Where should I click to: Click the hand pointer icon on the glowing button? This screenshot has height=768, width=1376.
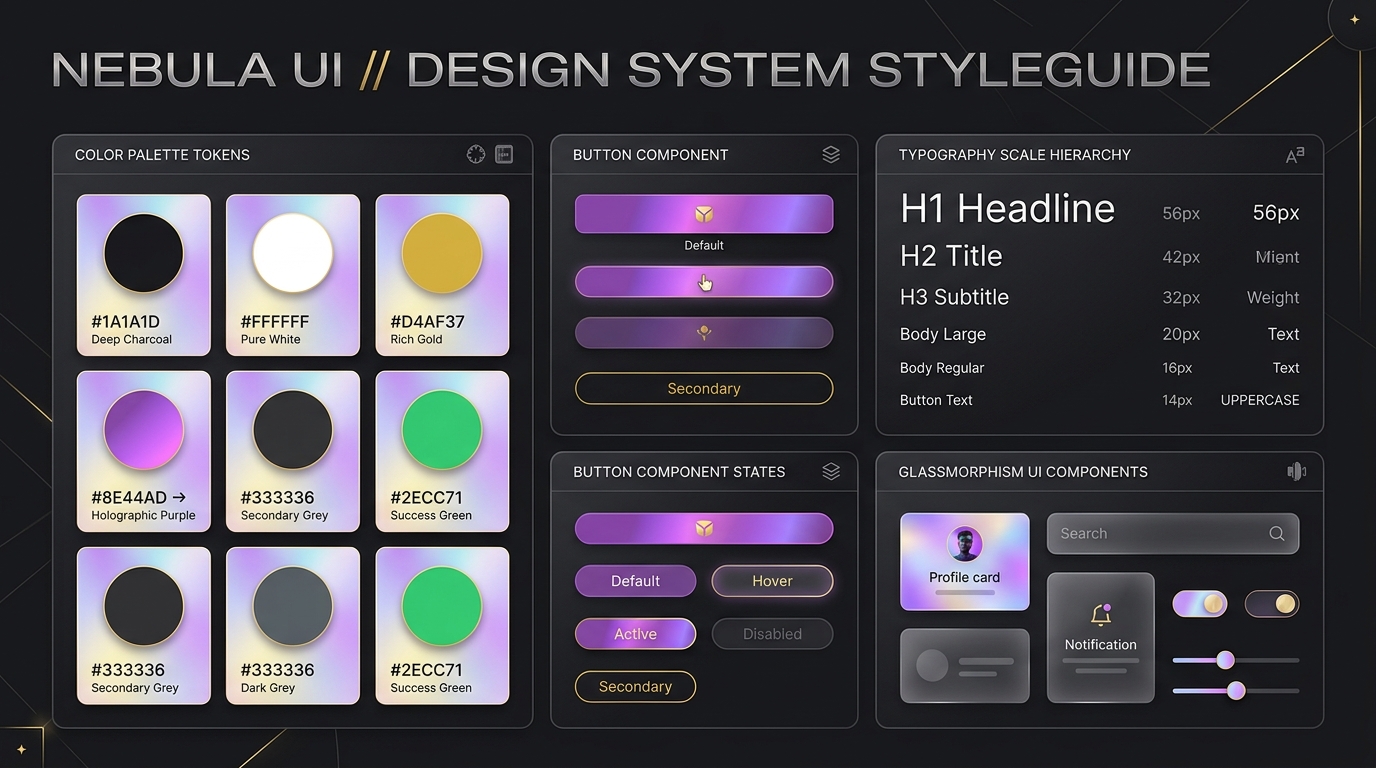[705, 283]
